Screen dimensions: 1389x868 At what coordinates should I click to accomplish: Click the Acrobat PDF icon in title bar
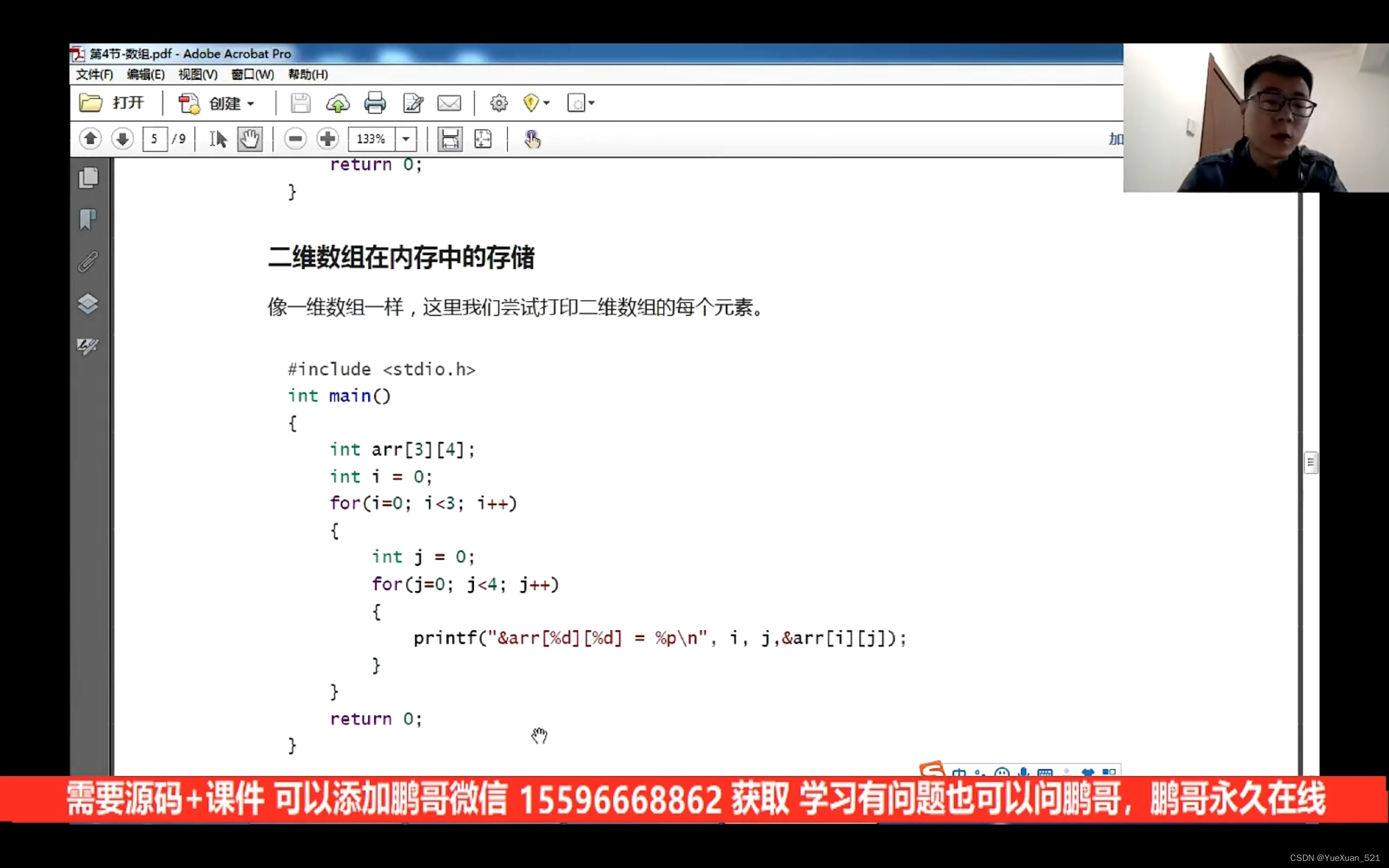78,54
